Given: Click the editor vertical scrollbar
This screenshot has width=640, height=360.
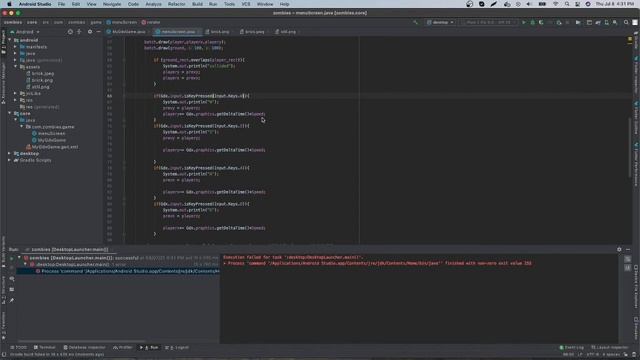Looking at the screenshot, I should [x=630, y=148].
